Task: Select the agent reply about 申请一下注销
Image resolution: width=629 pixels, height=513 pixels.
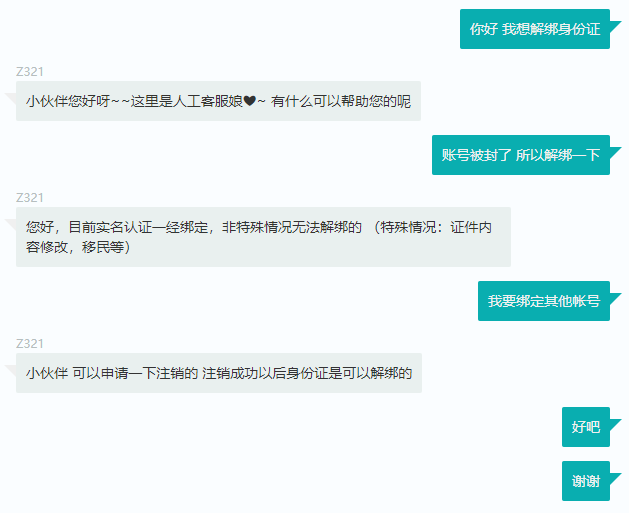Action: [x=218, y=373]
